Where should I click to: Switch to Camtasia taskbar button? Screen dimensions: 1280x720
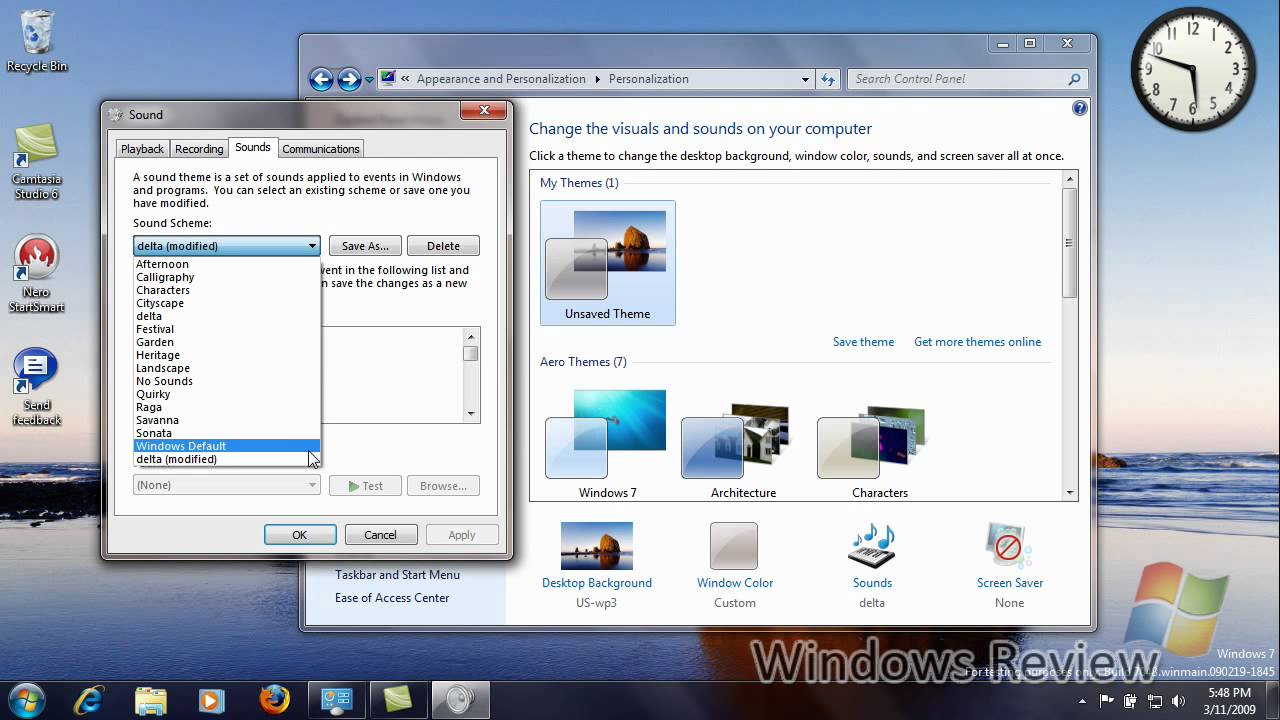pos(398,699)
